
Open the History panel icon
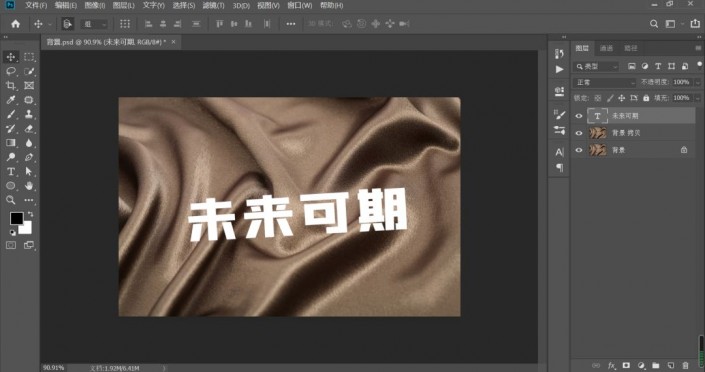[x=559, y=54]
